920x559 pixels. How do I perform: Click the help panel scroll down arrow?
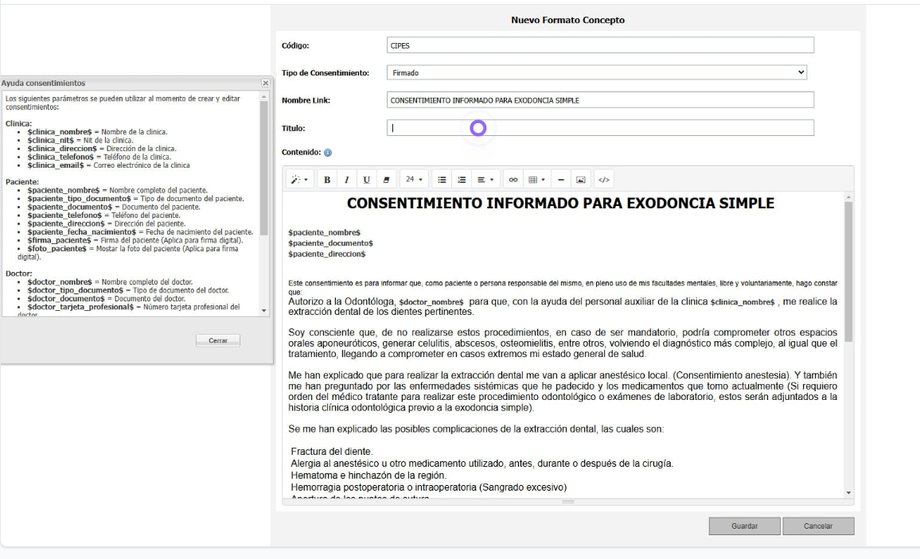coord(263,310)
